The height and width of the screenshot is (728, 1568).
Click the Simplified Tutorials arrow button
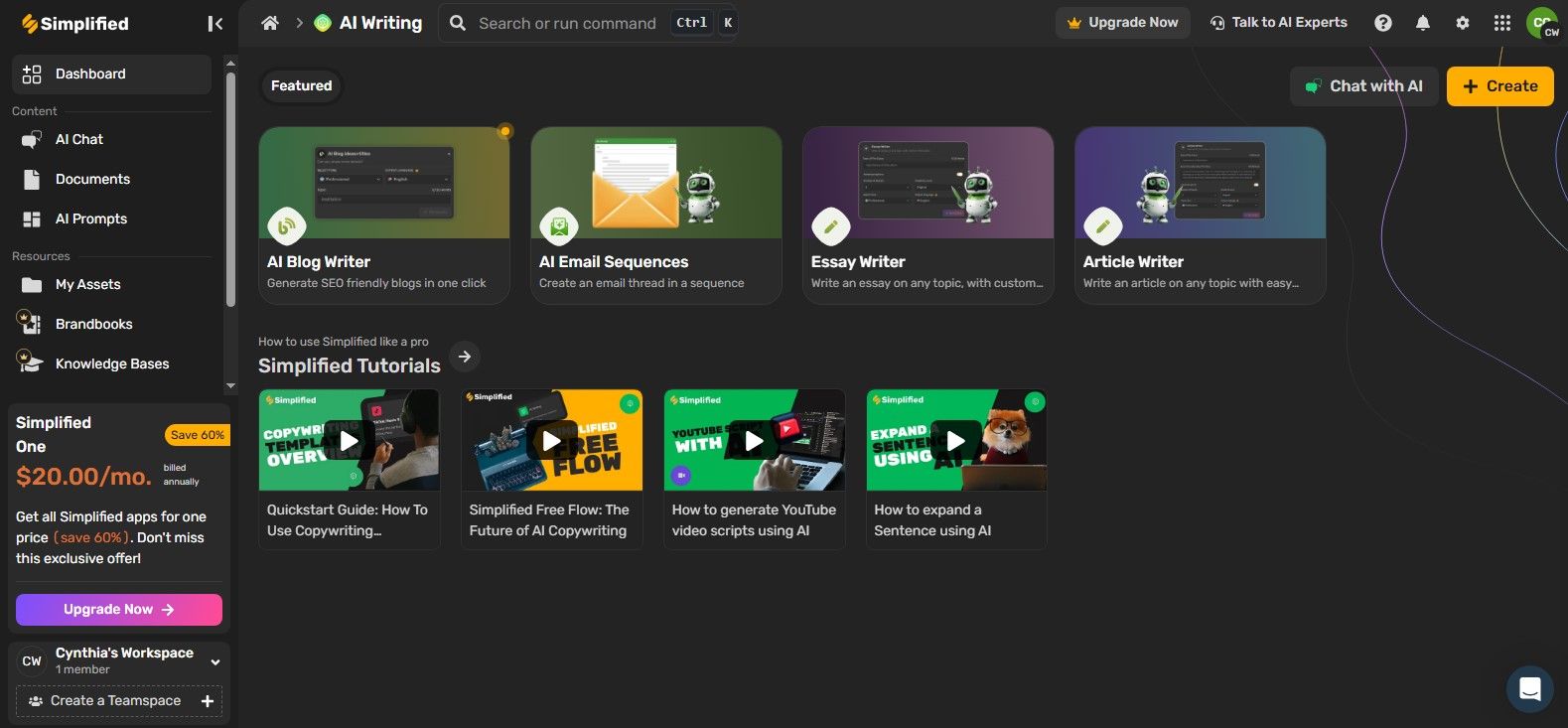point(465,356)
